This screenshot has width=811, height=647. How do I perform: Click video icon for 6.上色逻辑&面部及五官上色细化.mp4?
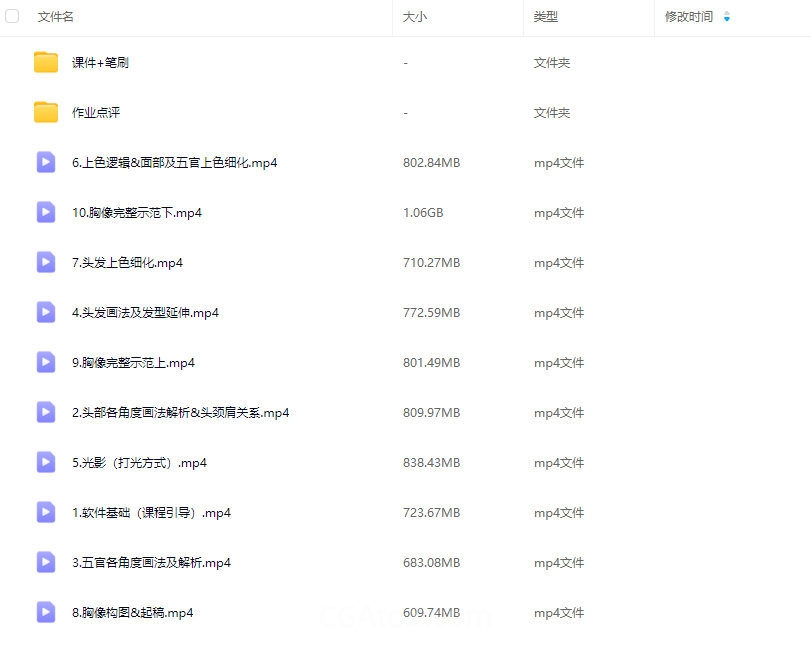pos(46,162)
